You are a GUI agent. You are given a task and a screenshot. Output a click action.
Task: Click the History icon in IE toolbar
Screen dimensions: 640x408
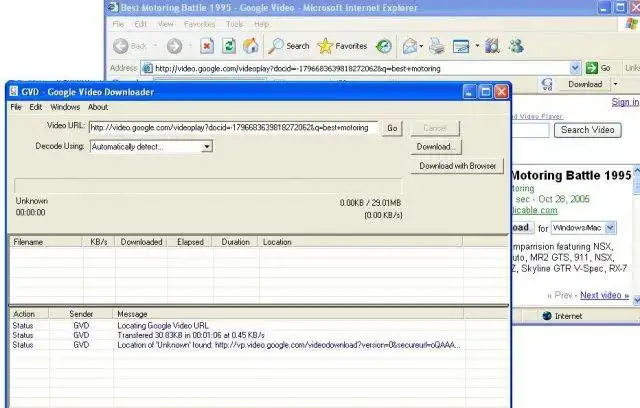(384, 46)
